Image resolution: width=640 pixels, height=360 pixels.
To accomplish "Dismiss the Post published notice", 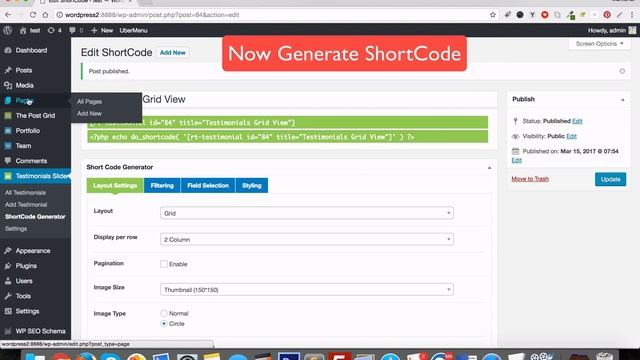I will [622, 71].
